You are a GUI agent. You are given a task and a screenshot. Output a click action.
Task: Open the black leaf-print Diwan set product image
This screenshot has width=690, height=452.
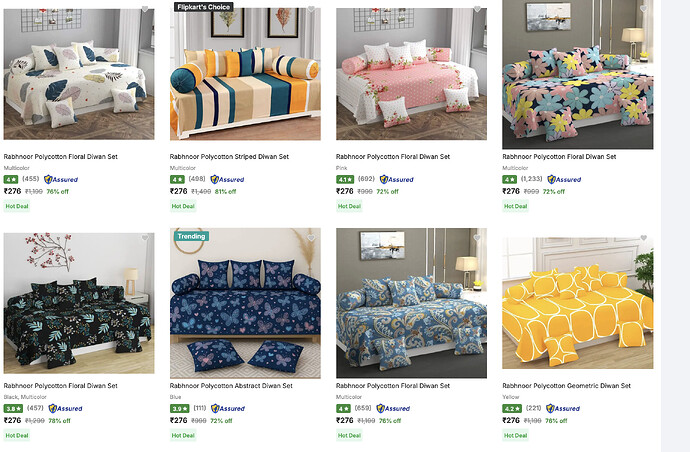79,303
